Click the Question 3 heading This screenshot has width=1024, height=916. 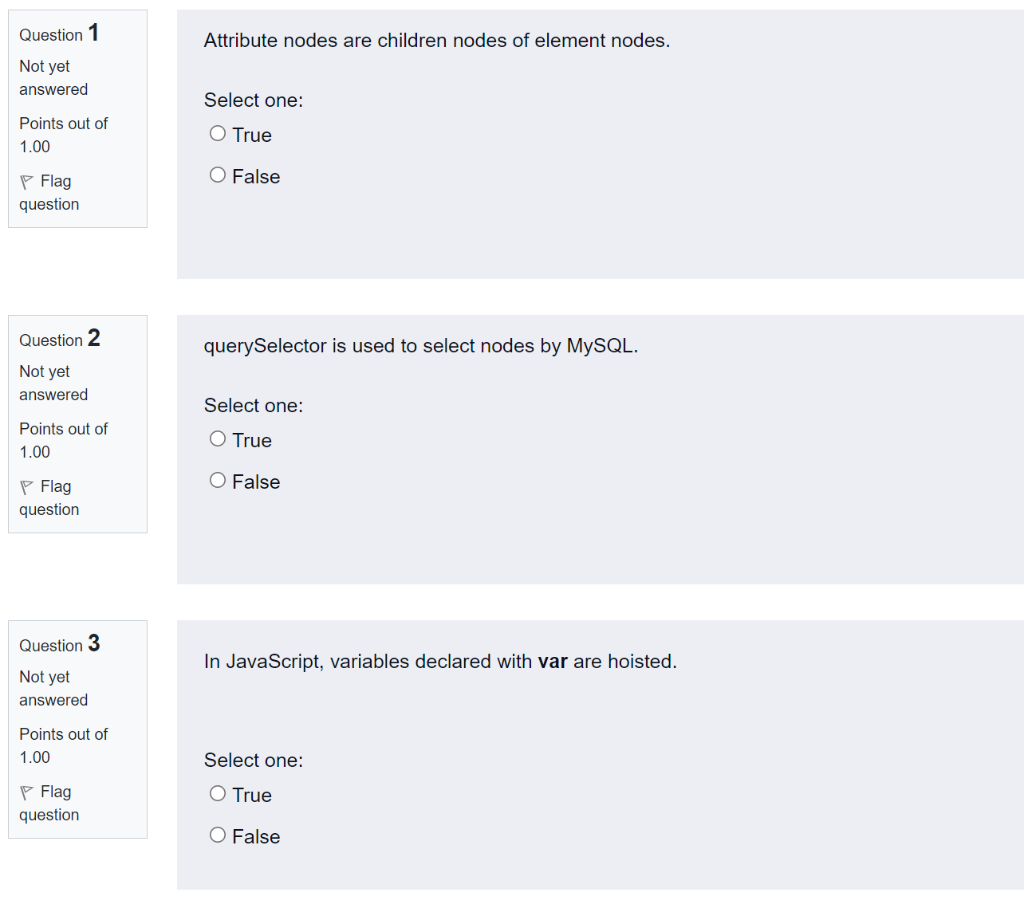click(x=59, y=645)
